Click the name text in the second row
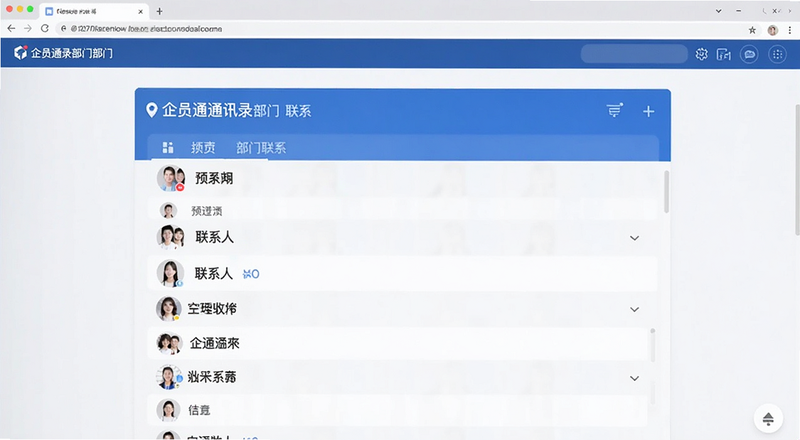This screenshot has height=440, width=800. (207, 211)
